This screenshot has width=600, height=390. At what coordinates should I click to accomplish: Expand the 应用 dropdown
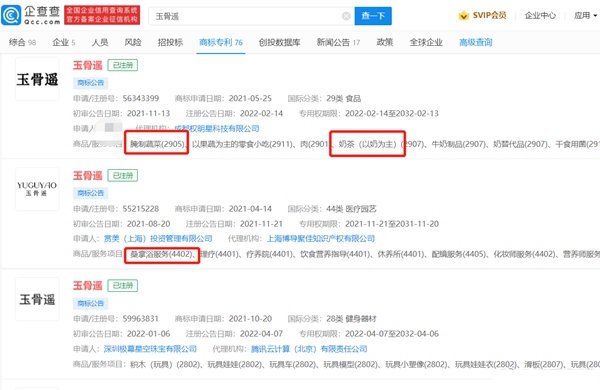[x=585, y=15]
